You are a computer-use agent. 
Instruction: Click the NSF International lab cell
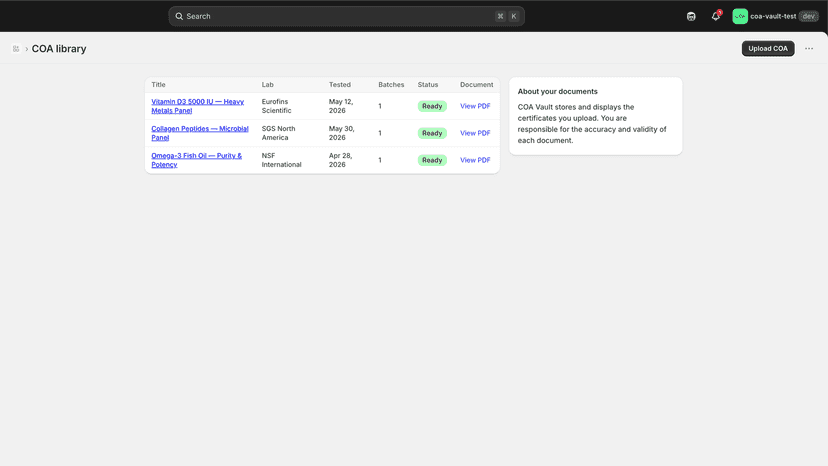pos(281,160)
